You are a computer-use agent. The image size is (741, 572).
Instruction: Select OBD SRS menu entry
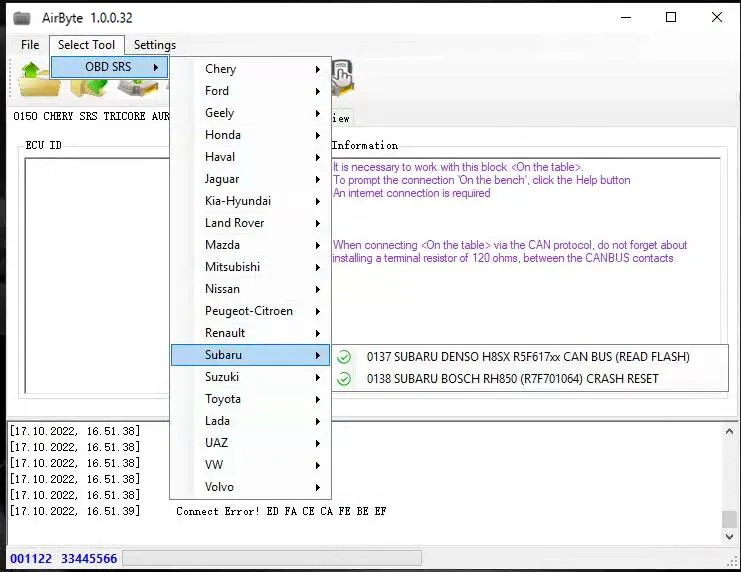108,67
